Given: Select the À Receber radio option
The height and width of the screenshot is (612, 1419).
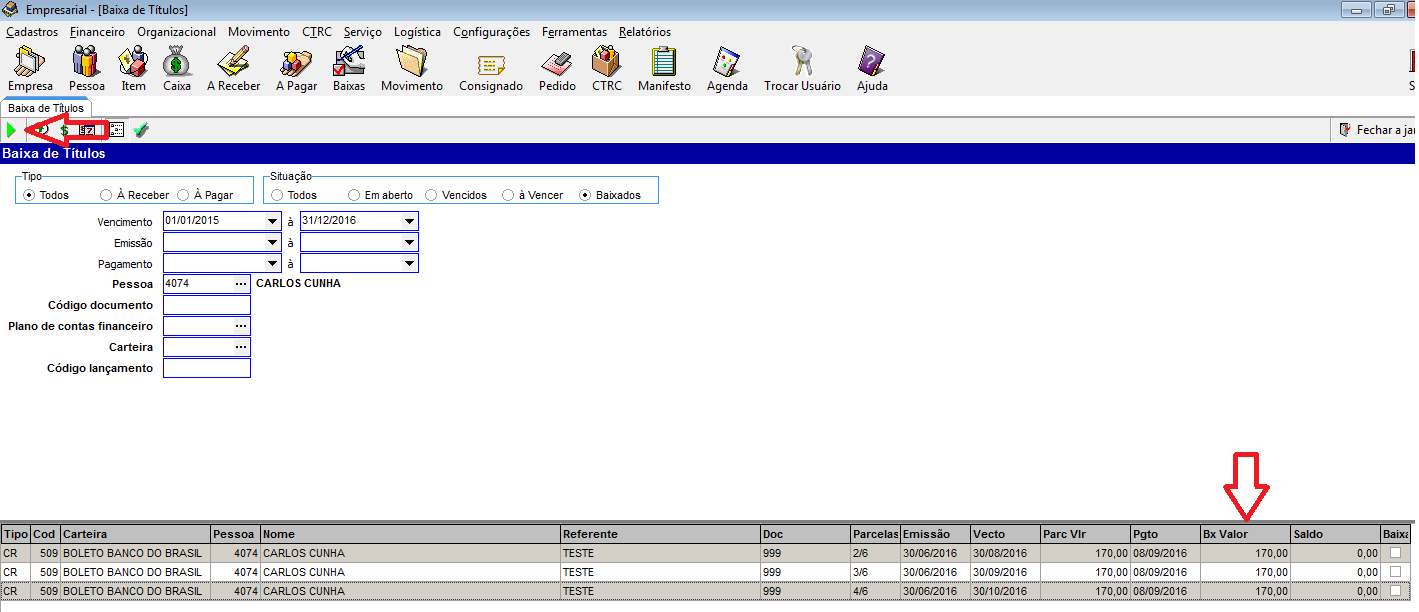Looking at the screenshot, I should point(106,195).
